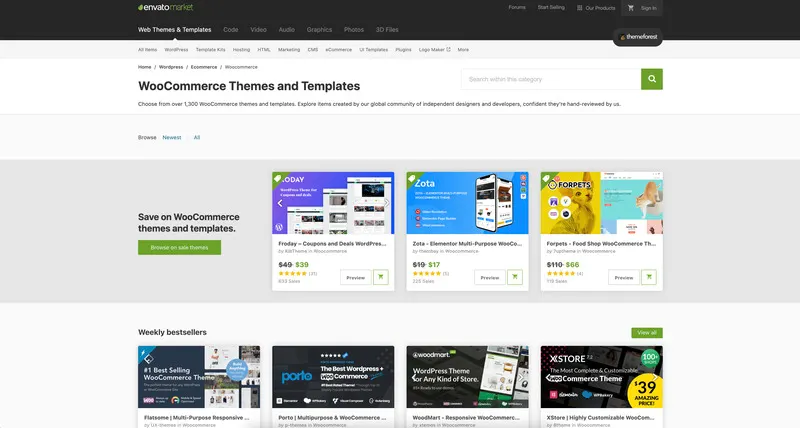Add Zota theme to cart
The image size is (800, 428).
(x=515, y=277)
